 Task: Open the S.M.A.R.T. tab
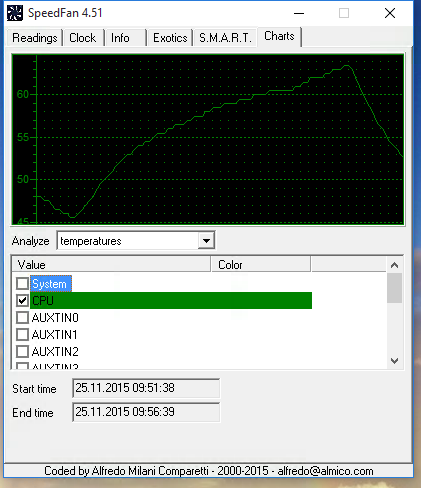point(225,38)
